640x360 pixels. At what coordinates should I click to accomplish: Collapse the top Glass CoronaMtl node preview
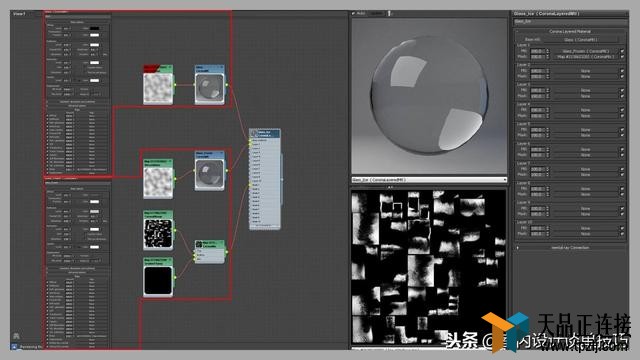point(222,67)
